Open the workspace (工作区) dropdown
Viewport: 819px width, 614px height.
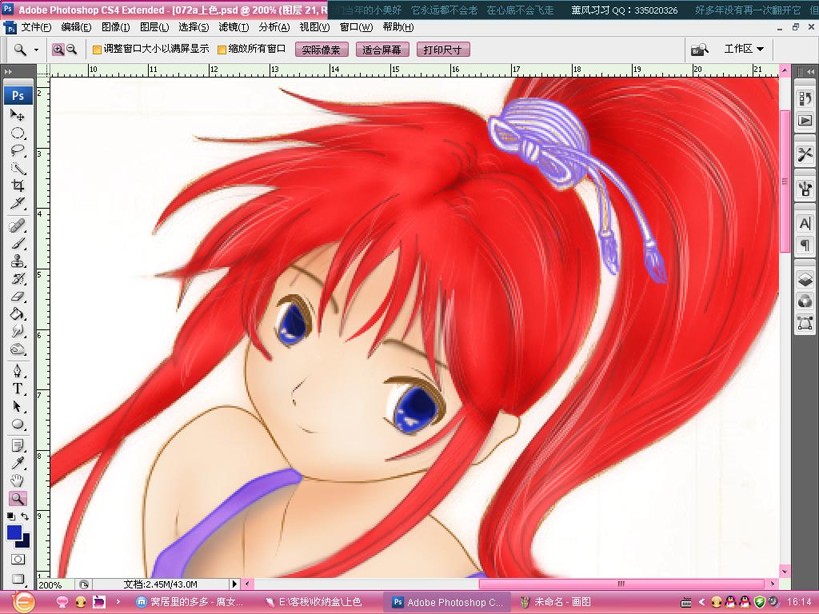(x=744, y=49)
